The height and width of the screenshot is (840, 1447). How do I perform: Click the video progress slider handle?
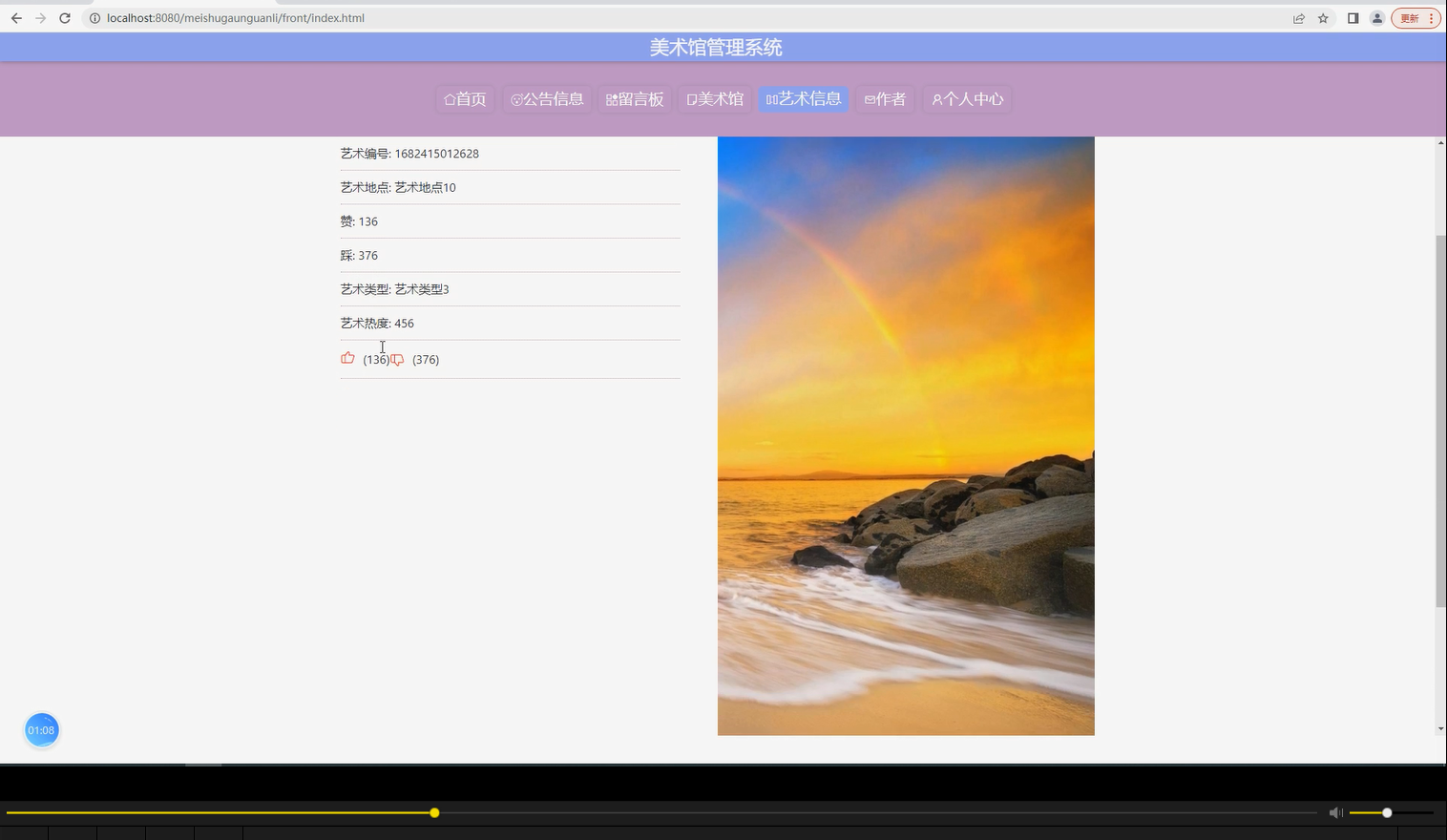tap(434, 812)
